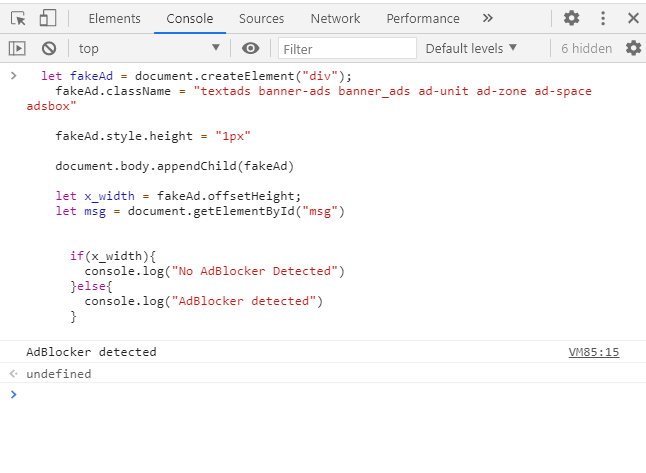Switch to the Performance tab
This screenshot has width=646, height=473.
423,19
